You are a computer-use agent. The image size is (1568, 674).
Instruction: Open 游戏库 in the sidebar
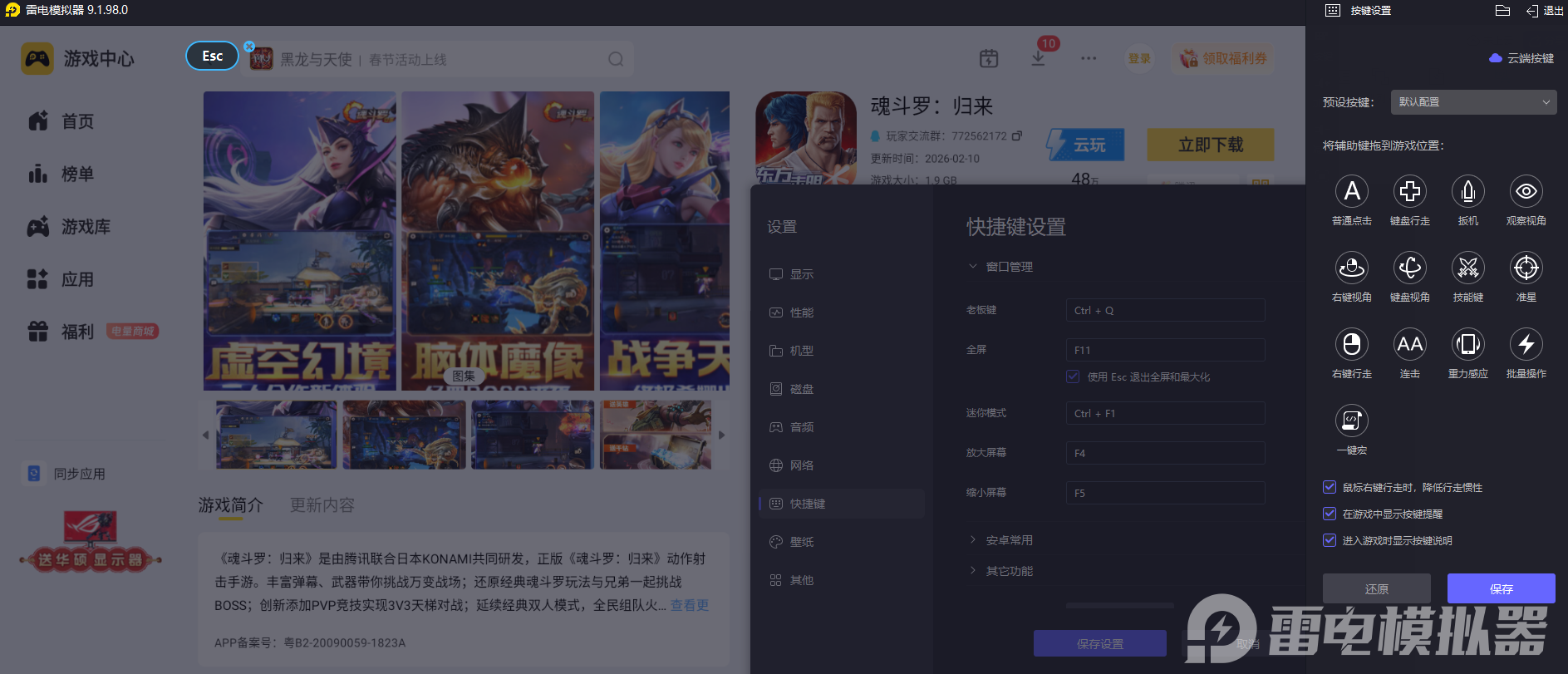69,227
